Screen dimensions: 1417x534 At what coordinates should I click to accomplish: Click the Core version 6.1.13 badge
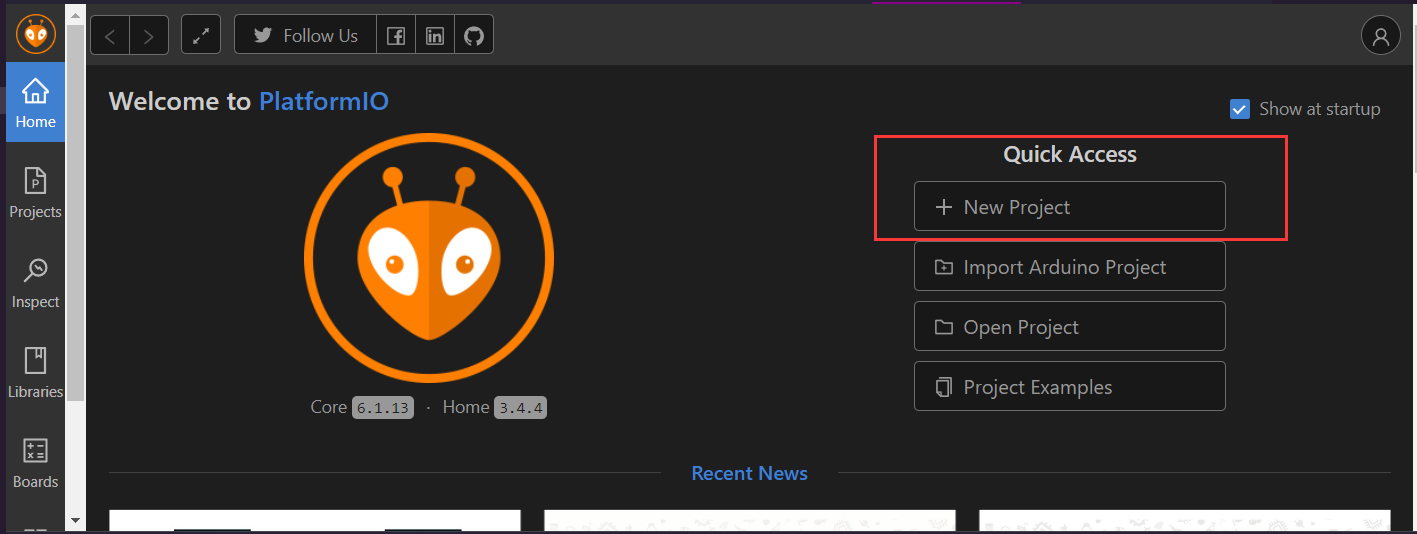[x=383, y=408]
